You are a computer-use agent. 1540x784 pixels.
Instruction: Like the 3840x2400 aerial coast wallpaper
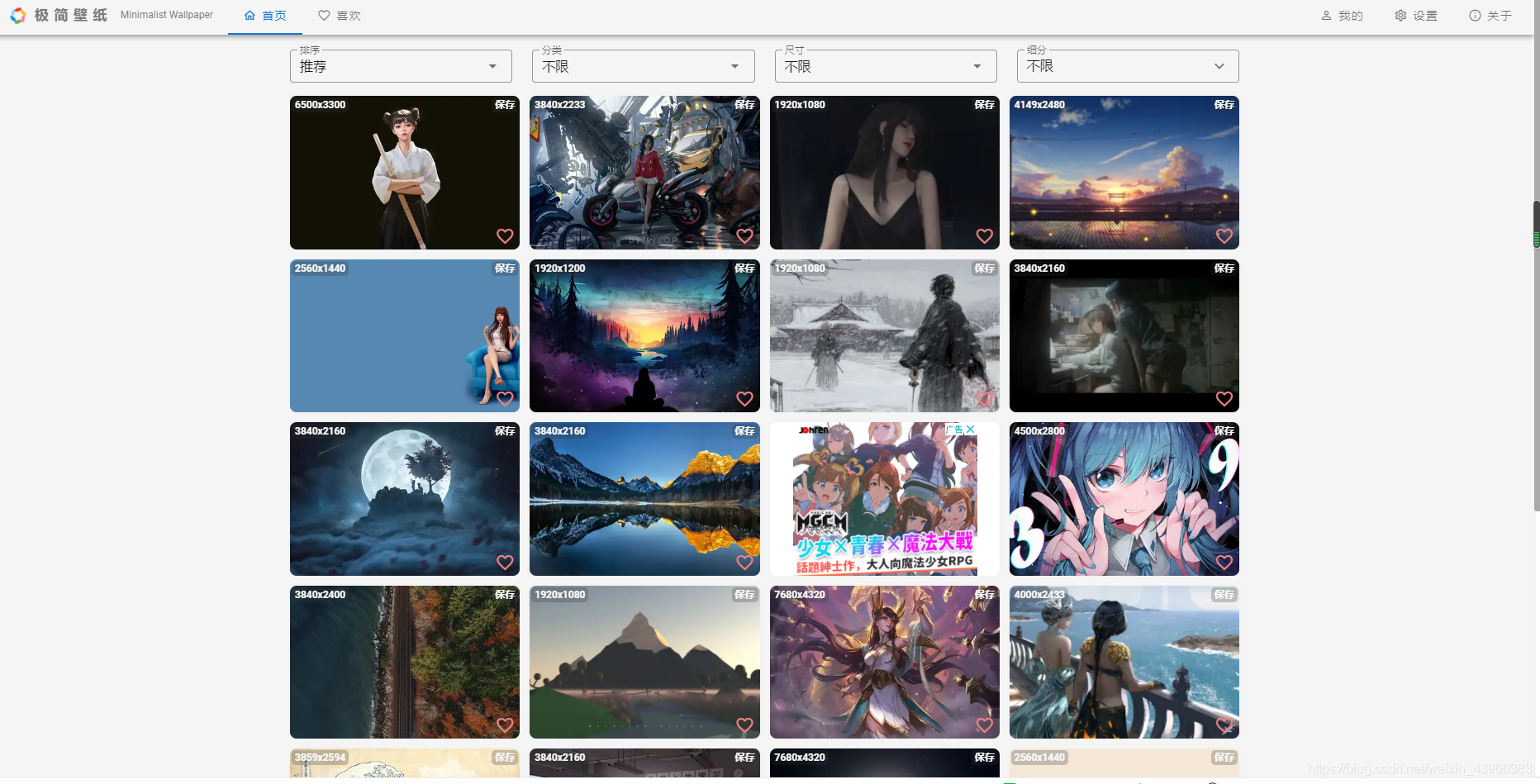point(505,725)
